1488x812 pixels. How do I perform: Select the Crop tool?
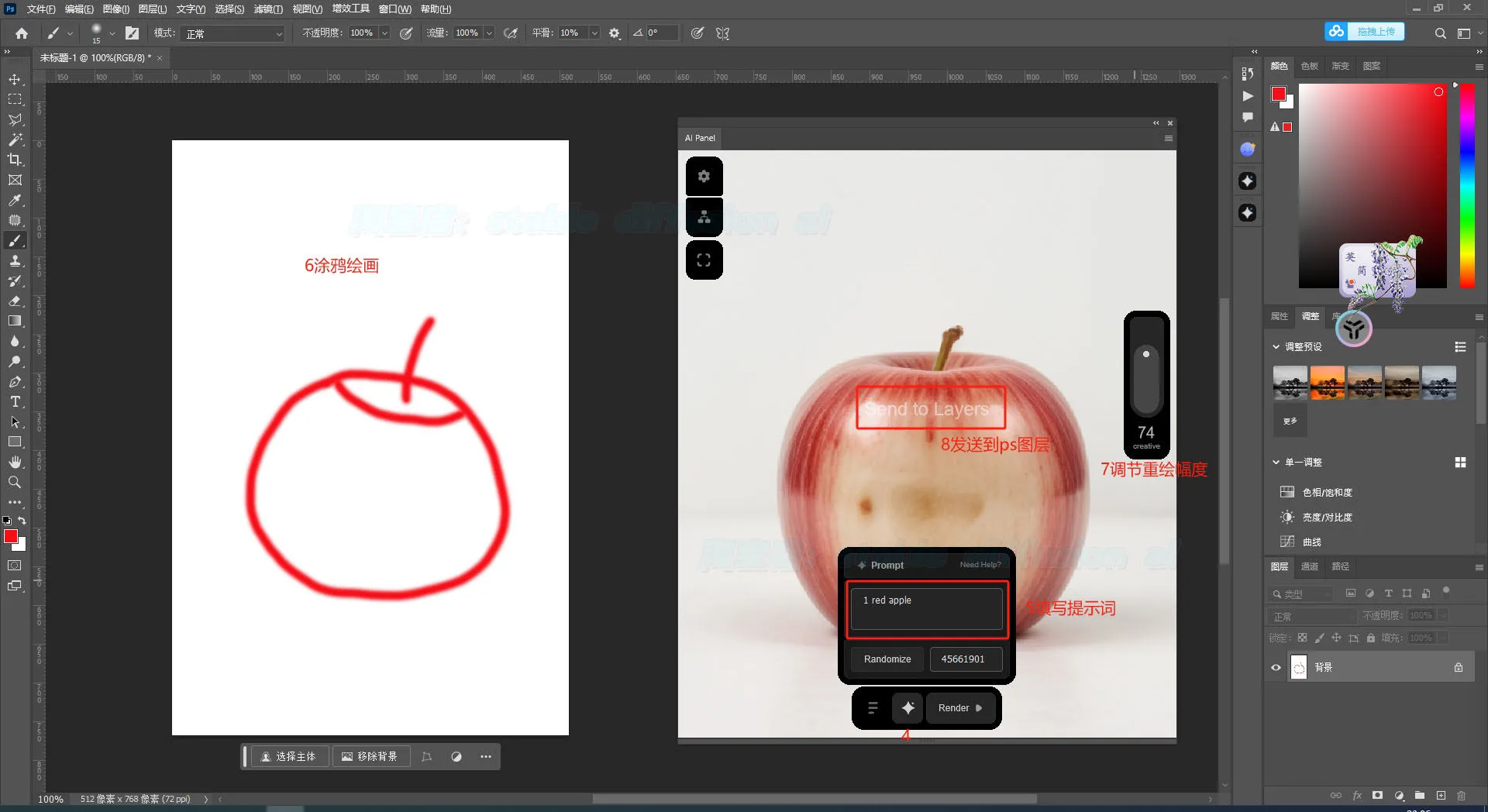[15, 160]
